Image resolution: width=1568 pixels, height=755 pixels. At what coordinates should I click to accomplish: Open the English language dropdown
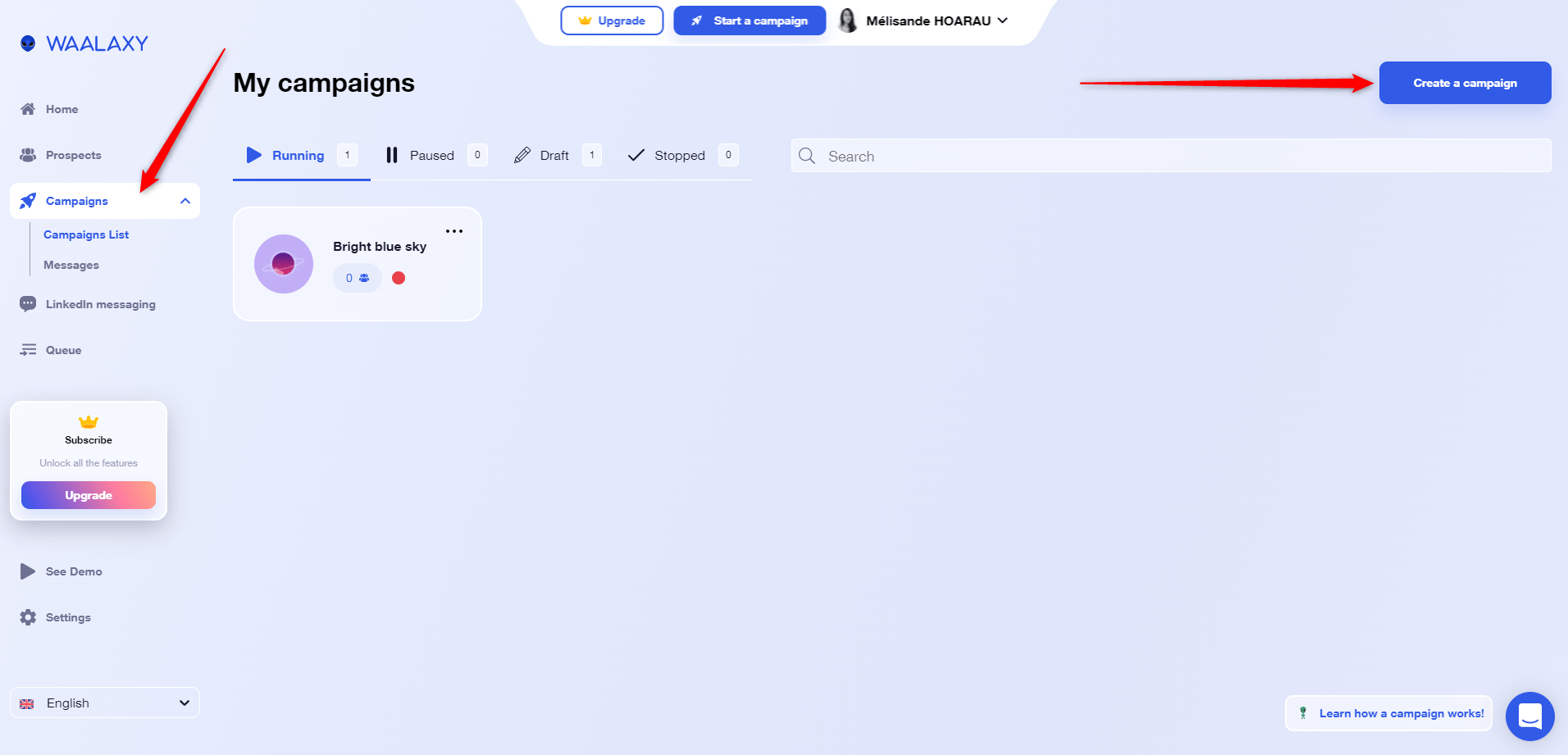coord(105,703)
